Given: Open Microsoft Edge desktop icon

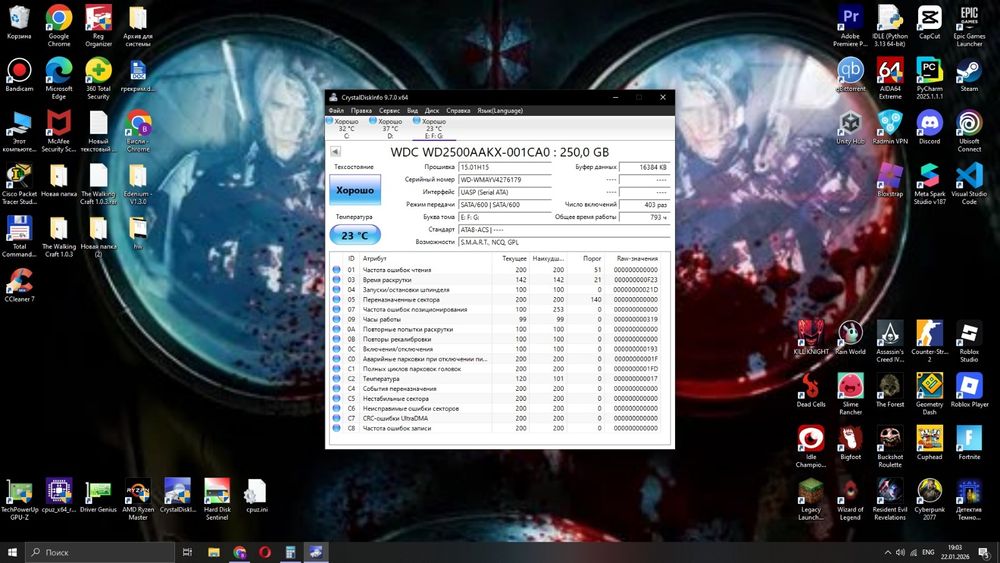Looking at the screenshot, I should point(59,78).
